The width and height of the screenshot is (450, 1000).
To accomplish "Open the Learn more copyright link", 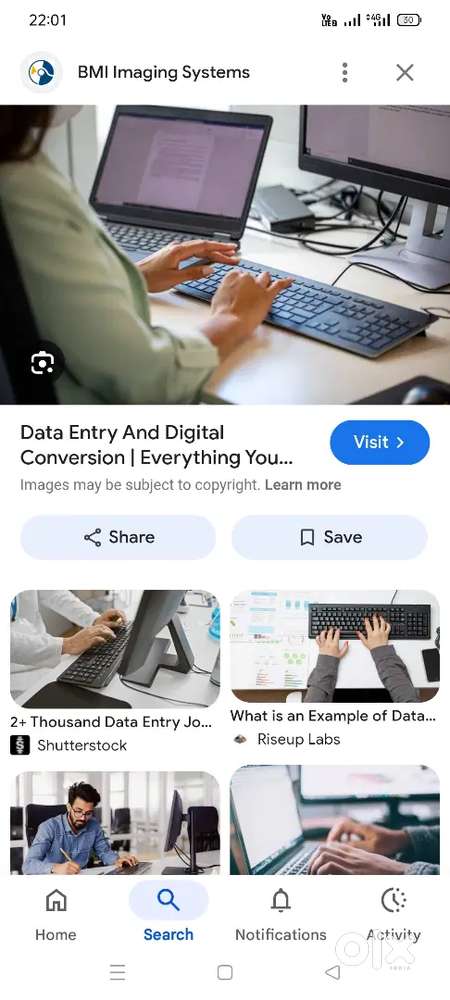I will point(303,485).
